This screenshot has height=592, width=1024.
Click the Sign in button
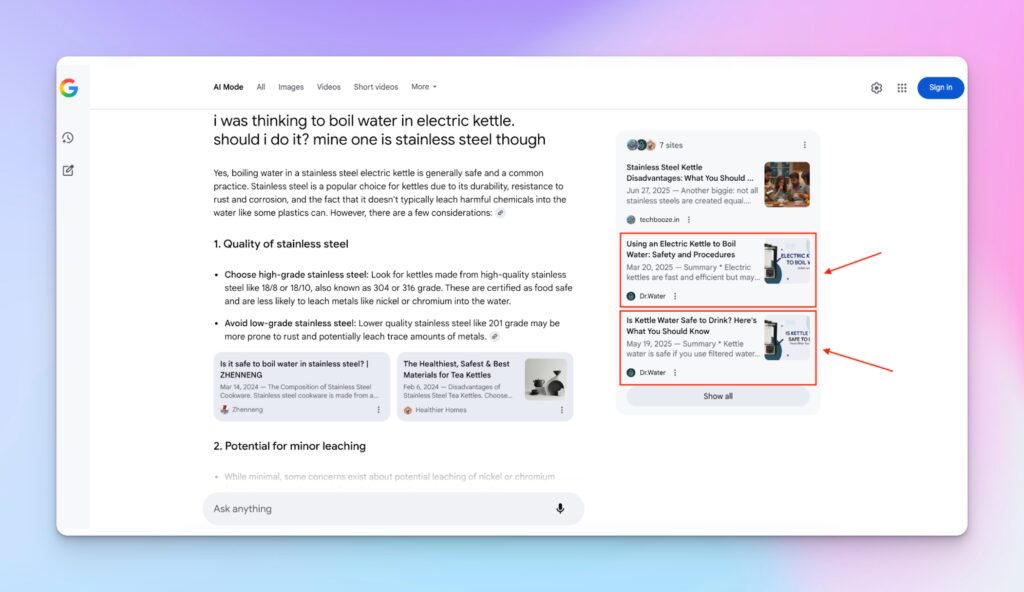940,88
